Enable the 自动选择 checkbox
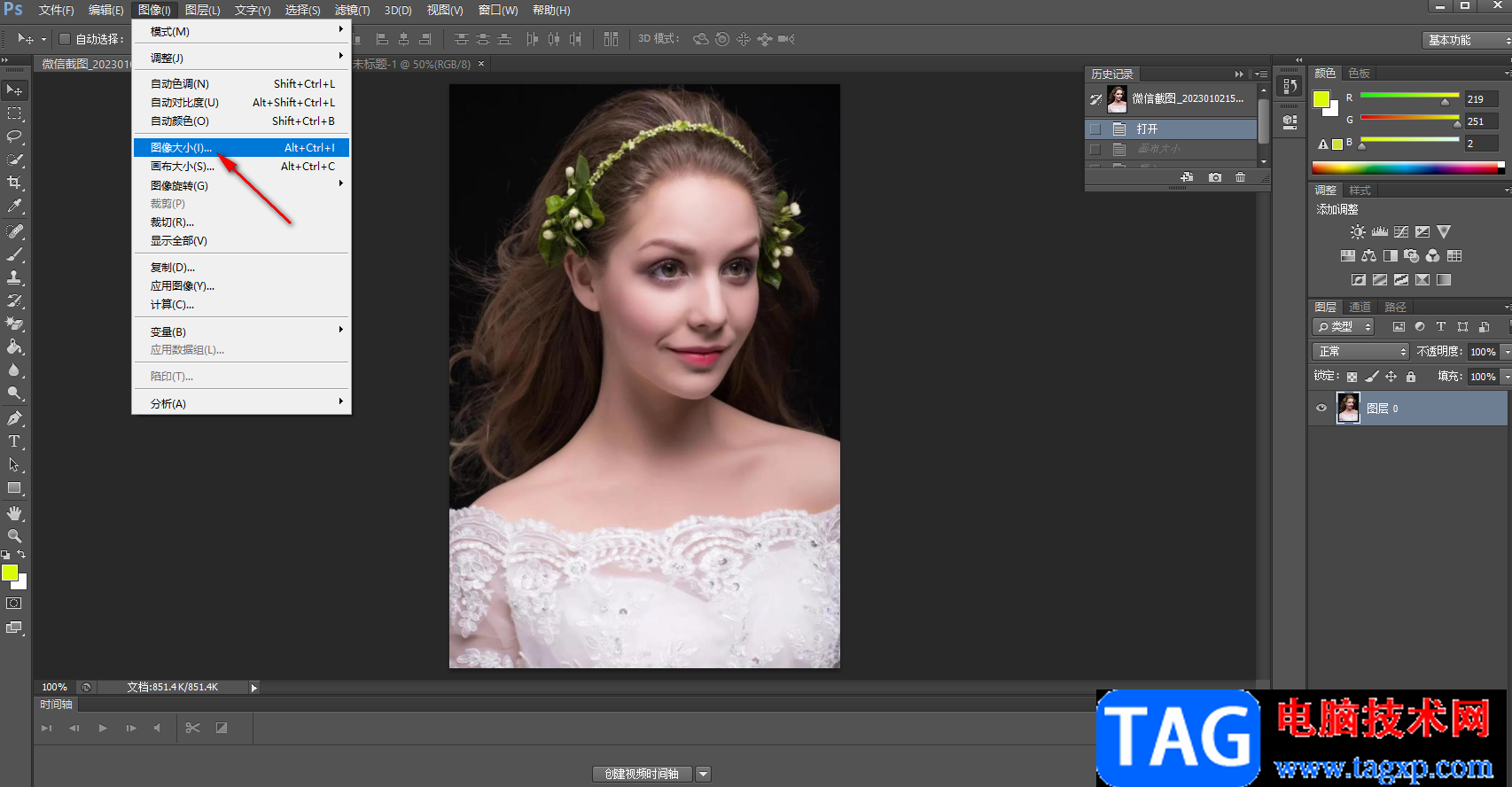The height and width of the screenshot is (787, 1512). (65, 39)
